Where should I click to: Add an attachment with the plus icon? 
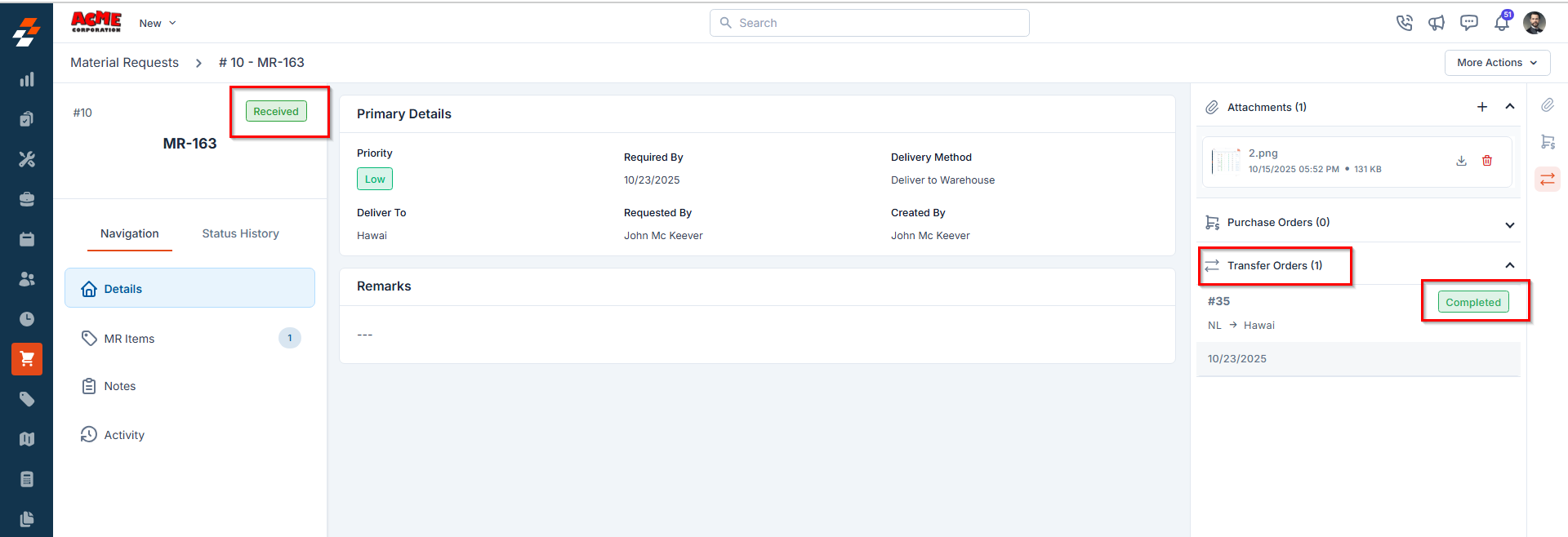tap(1482, 107)
